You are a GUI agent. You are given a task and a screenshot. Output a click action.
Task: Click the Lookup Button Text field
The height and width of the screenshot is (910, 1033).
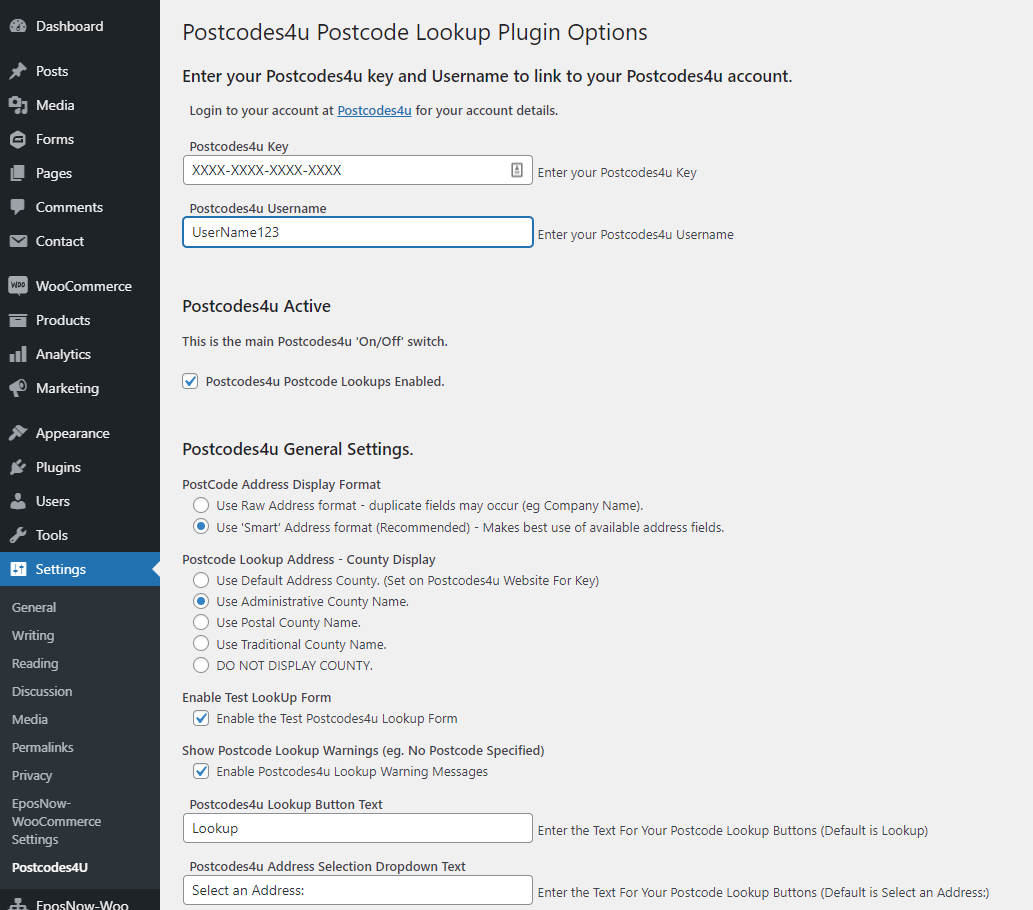(x=358, y=828)
